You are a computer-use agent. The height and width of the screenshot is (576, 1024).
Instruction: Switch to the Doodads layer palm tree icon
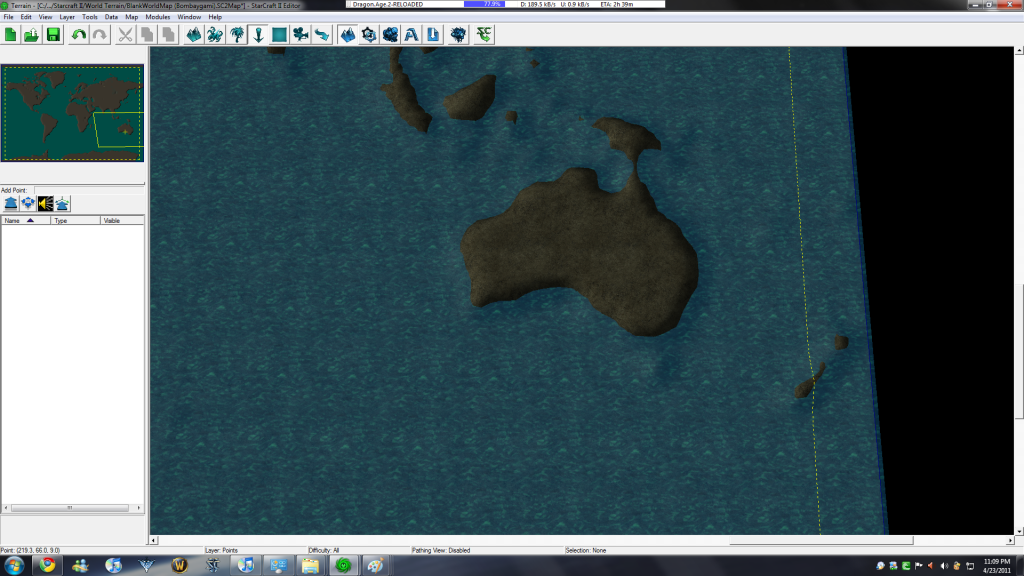[x=237, y=35]
